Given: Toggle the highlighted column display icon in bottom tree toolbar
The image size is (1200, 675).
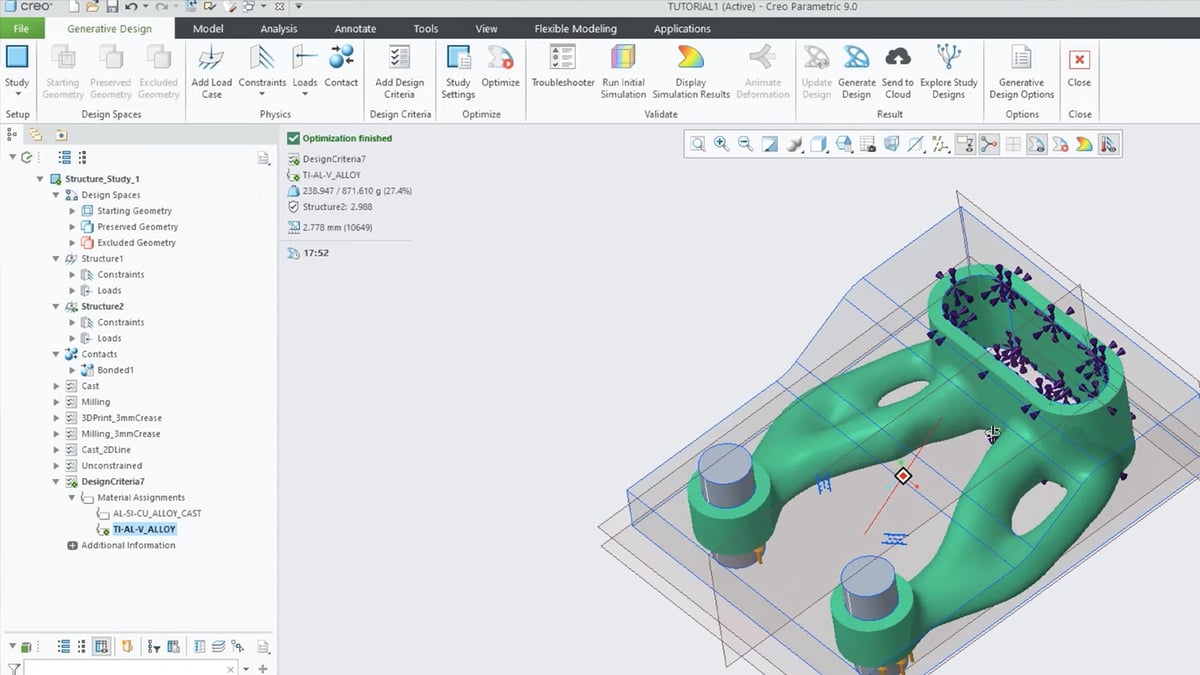Looking at the screenshot, I should click(x=101, y=647).
